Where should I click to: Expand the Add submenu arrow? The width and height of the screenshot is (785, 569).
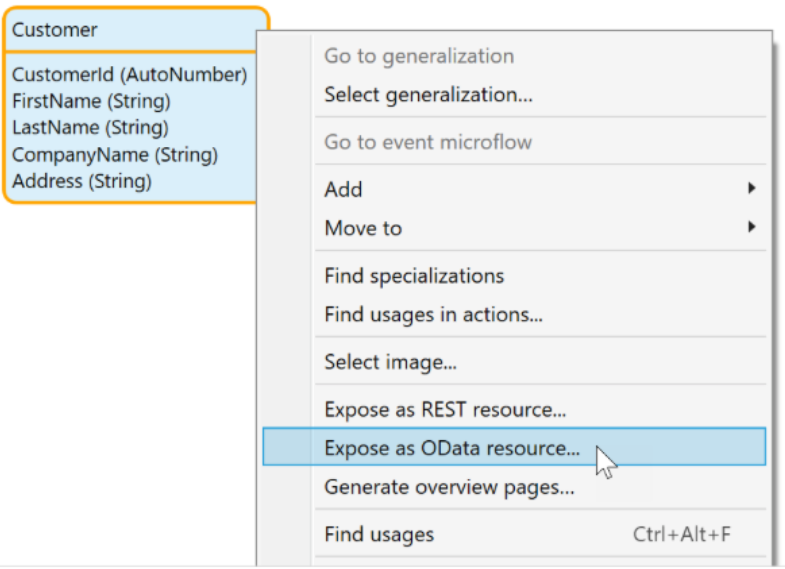coord(751,188)
